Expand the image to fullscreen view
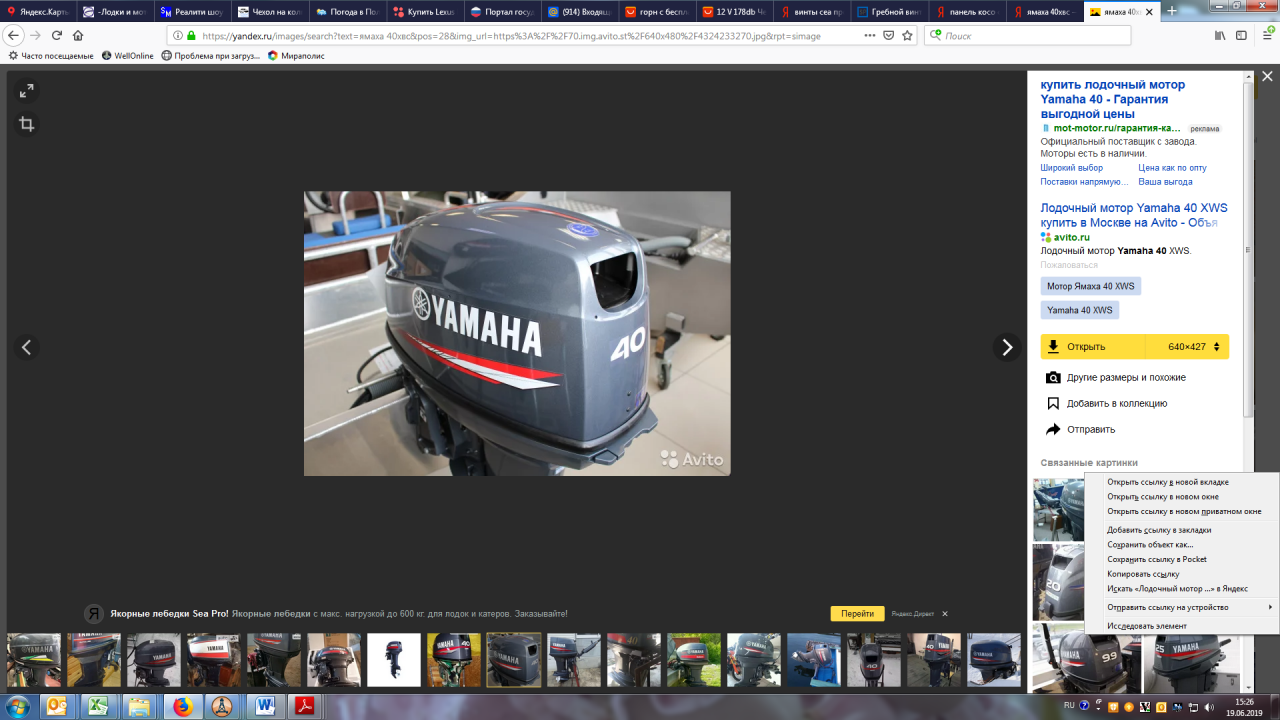Screen dimensions: 1280x720 coord(27,91)
